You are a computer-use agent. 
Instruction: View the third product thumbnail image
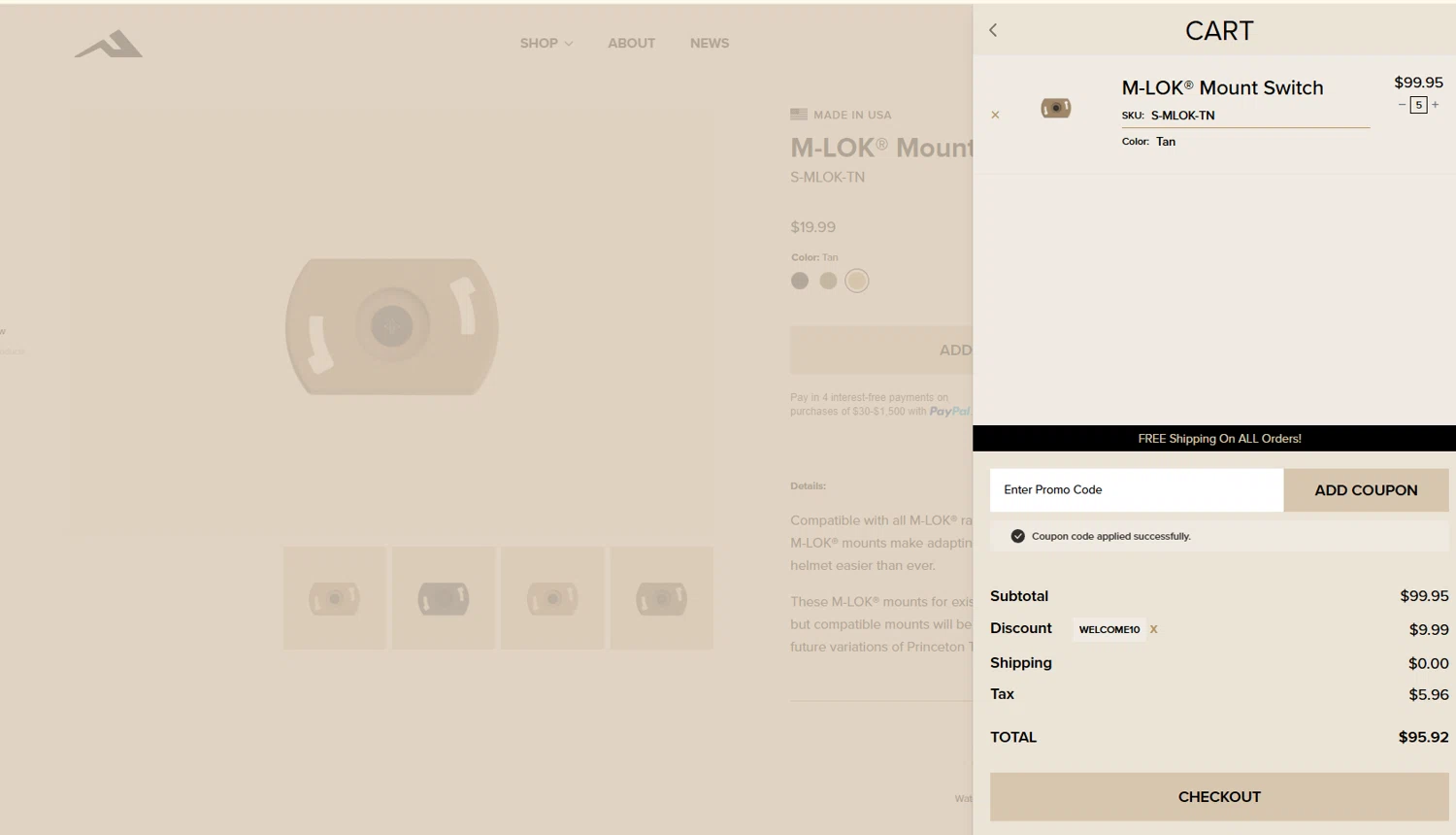552,598
